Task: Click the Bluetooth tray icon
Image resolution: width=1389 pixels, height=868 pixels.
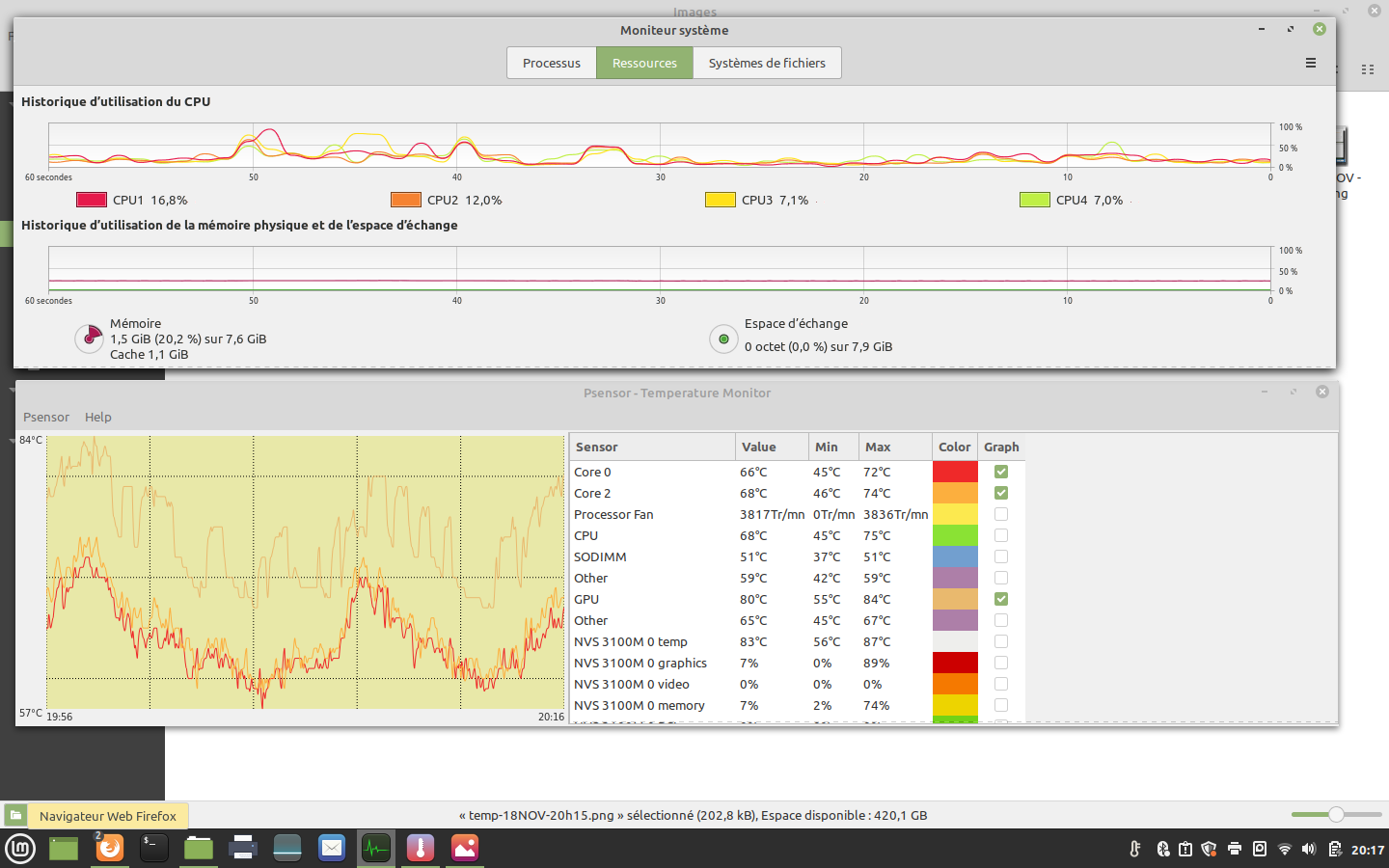Action: (1162, 849)
